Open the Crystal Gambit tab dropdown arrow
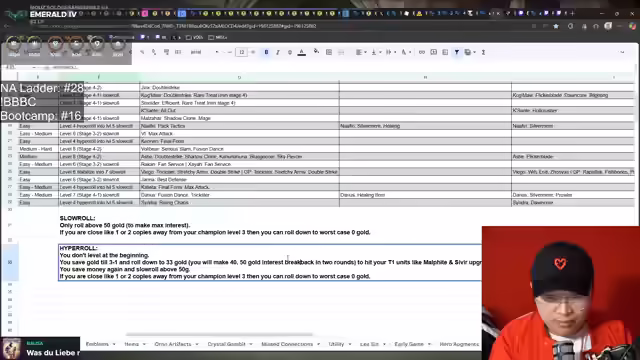Screen dimensions: 640x360 (x=251, y=344)
